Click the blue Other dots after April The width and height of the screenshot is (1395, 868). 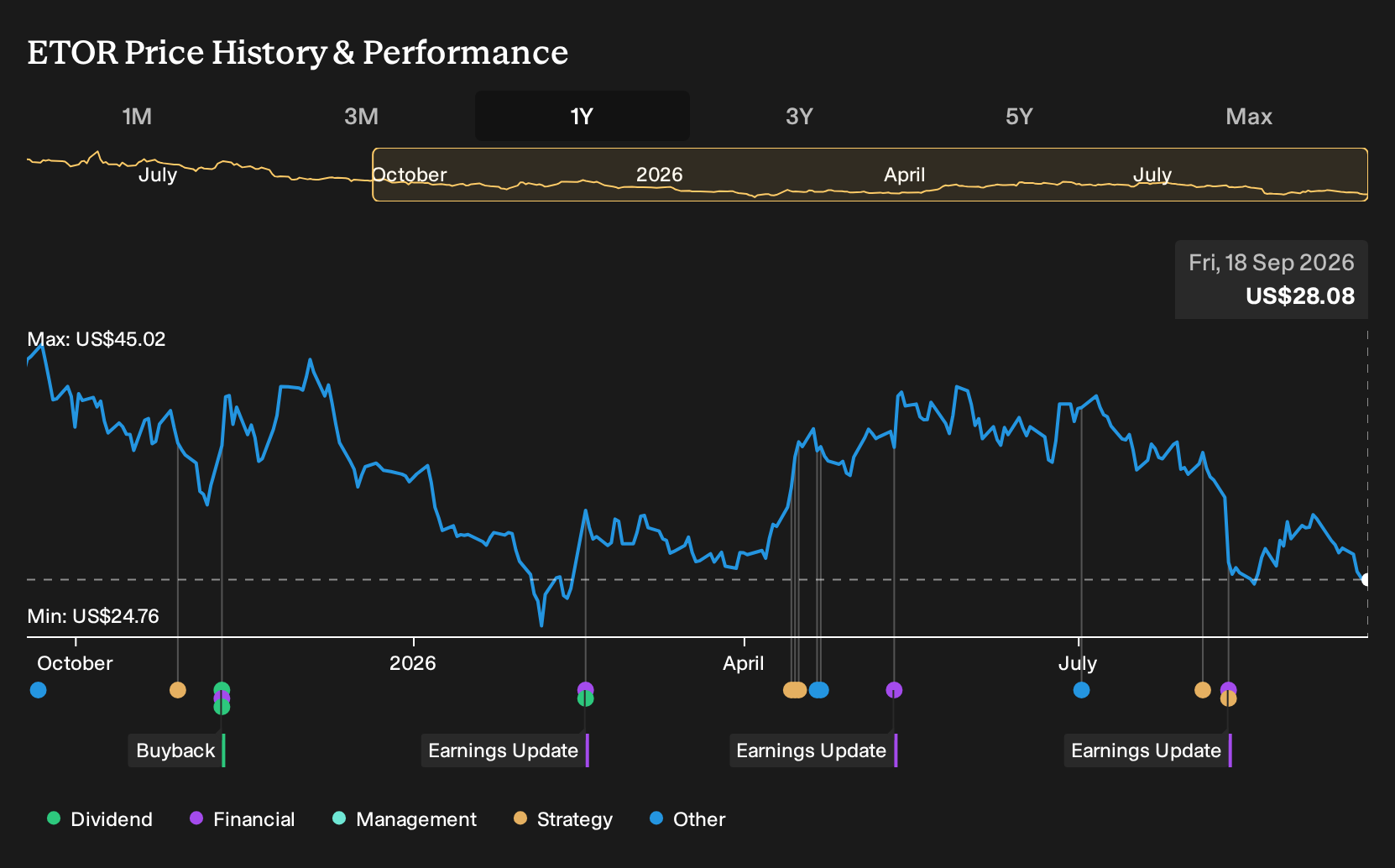(x=818, y=690)
